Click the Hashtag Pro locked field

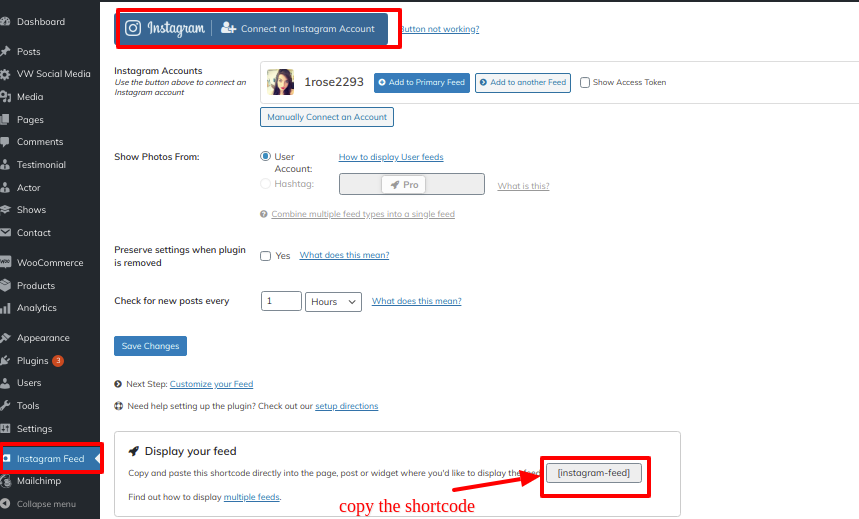click(x=411, y=185)
